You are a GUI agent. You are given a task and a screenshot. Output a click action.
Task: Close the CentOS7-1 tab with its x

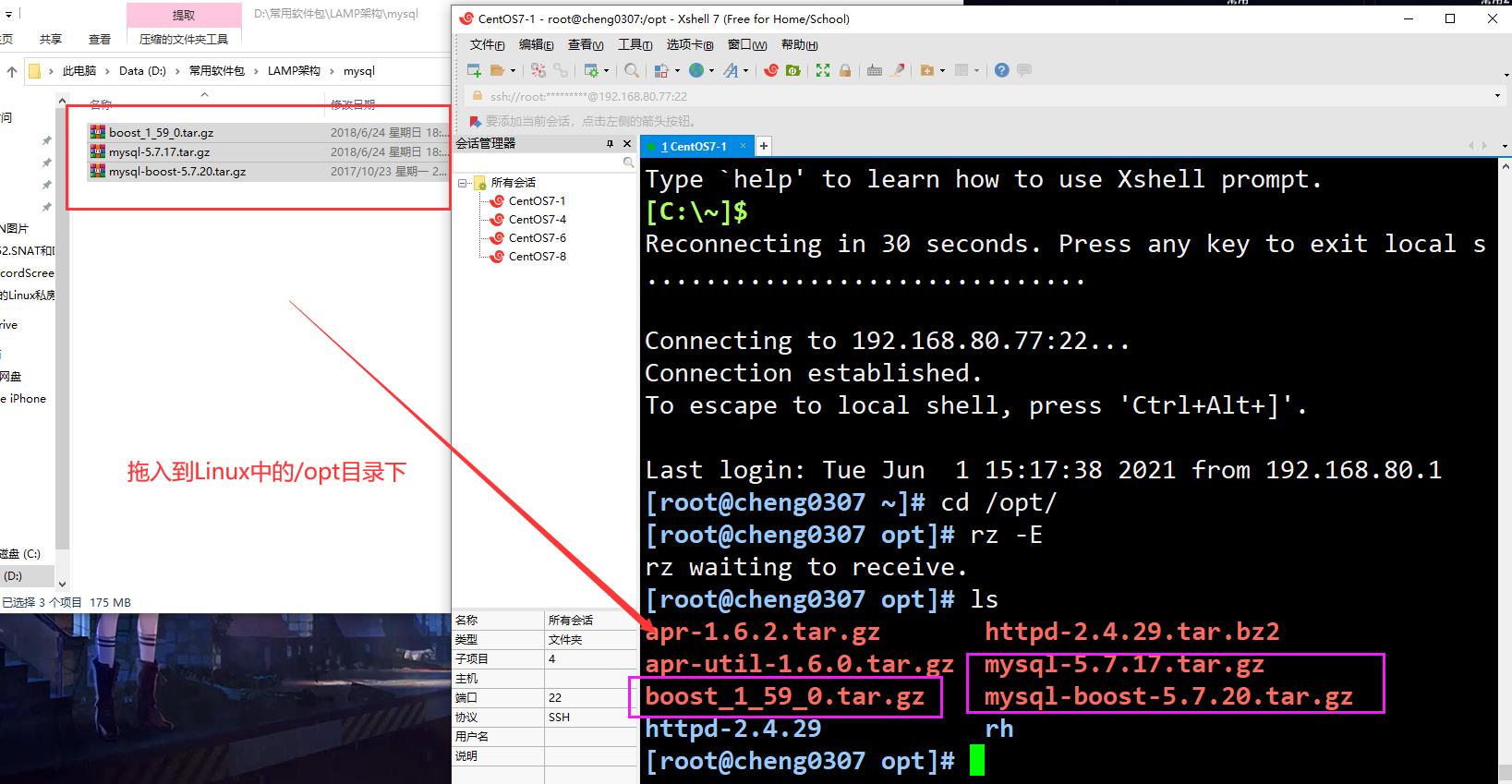(x=744, y=146)
